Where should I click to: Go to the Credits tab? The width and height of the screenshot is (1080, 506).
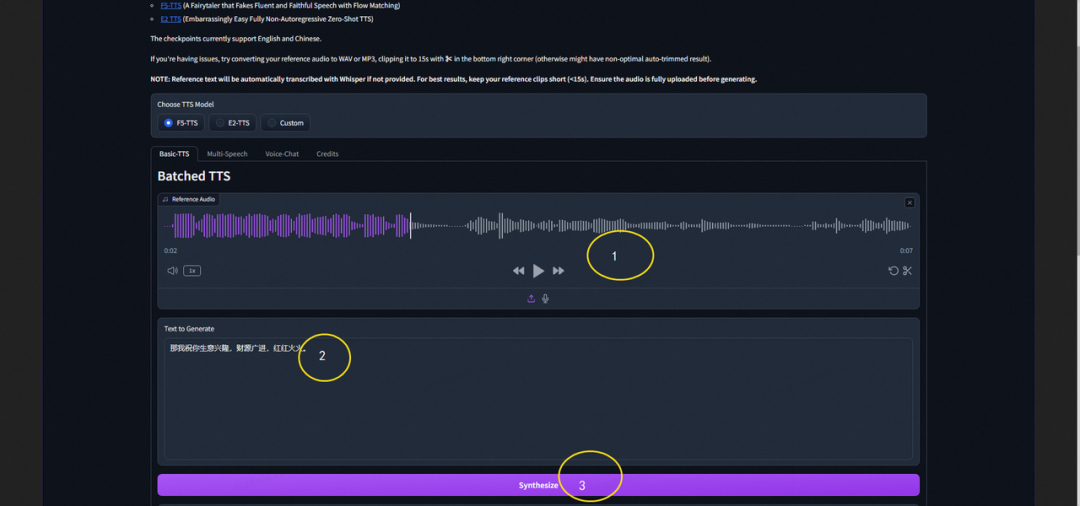tap(327, 154)
